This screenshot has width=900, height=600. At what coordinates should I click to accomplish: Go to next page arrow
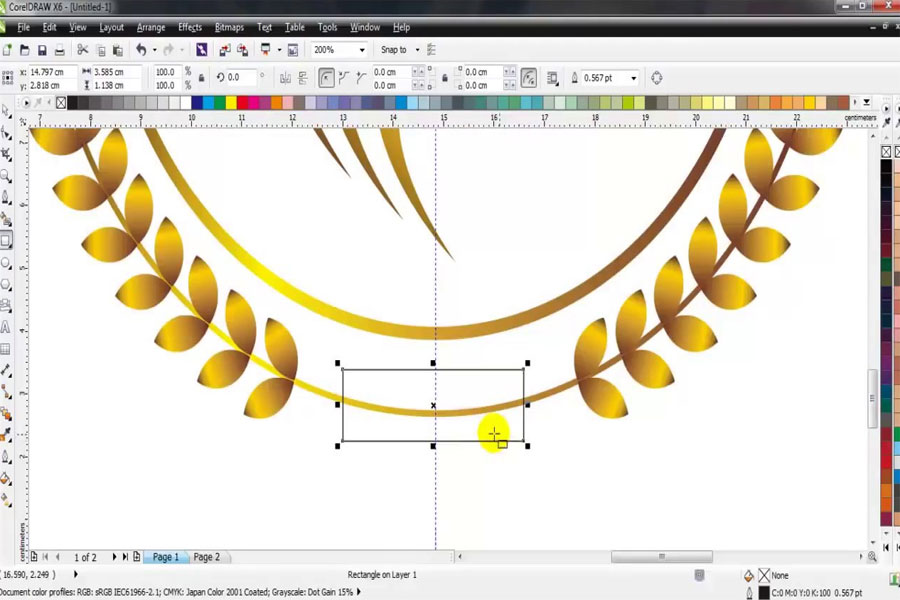point(114,557)
